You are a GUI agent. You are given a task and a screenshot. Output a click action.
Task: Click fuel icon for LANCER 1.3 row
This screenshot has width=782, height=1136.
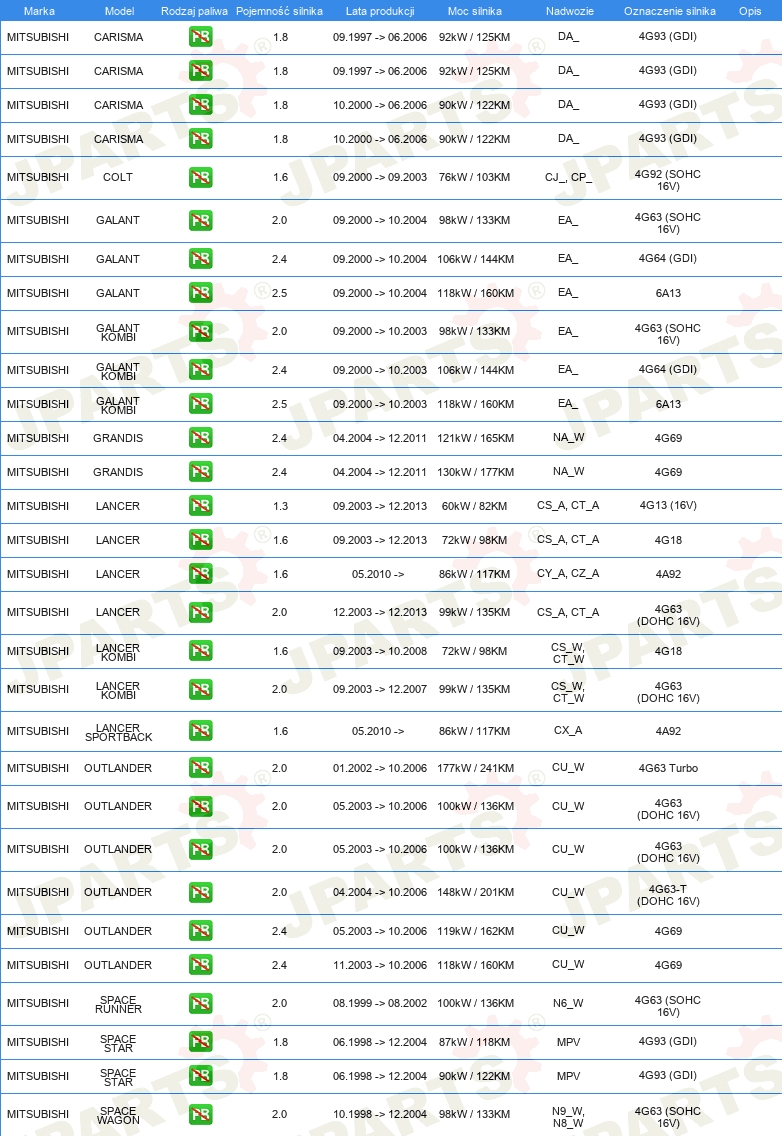tap(201, 506)
